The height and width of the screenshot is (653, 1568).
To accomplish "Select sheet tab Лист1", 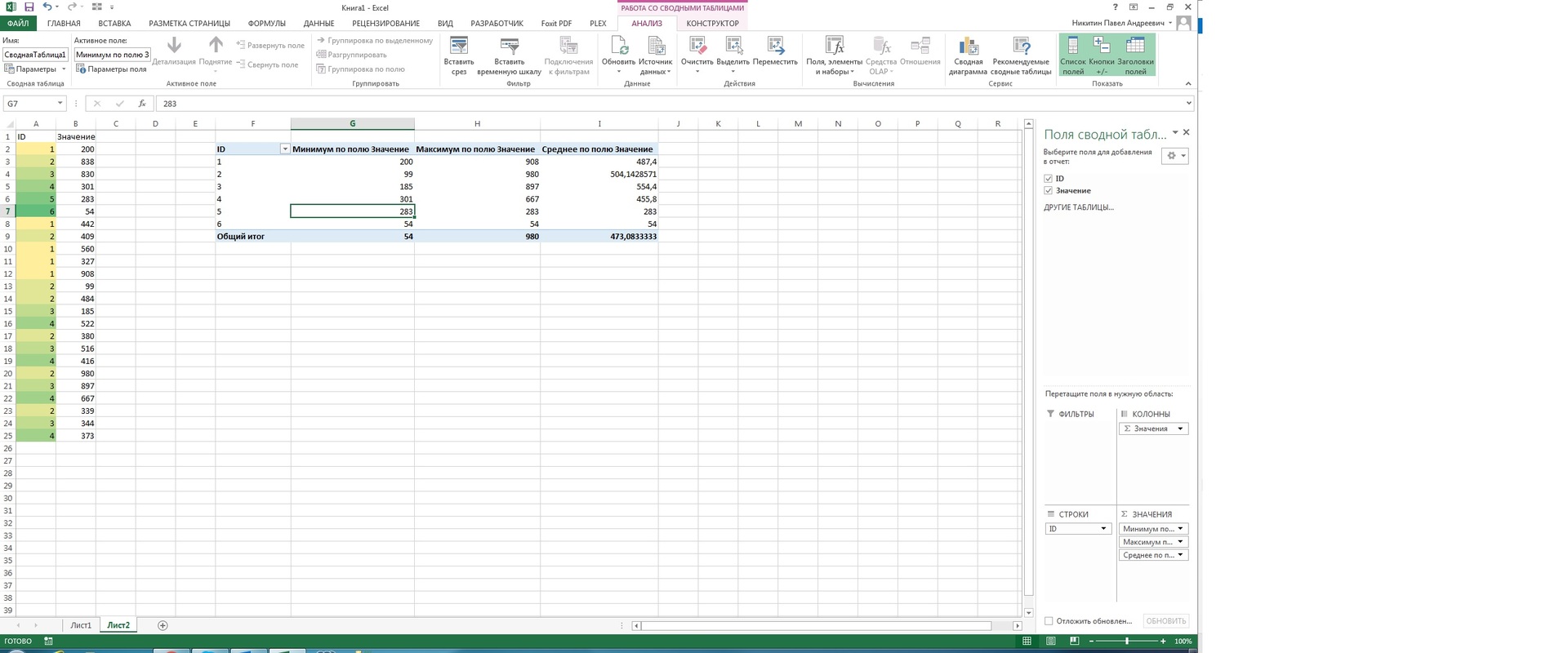I will click(81, 625).
